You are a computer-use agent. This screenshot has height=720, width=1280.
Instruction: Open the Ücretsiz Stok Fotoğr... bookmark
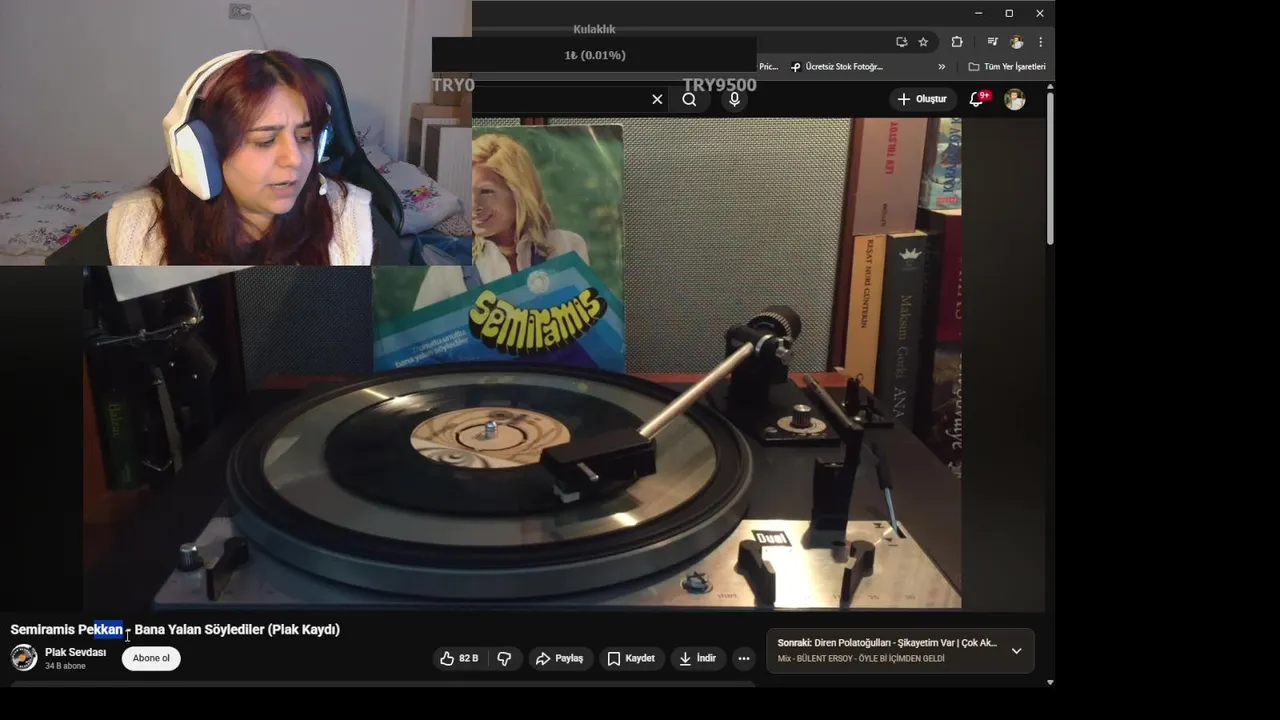click(837, 67)
